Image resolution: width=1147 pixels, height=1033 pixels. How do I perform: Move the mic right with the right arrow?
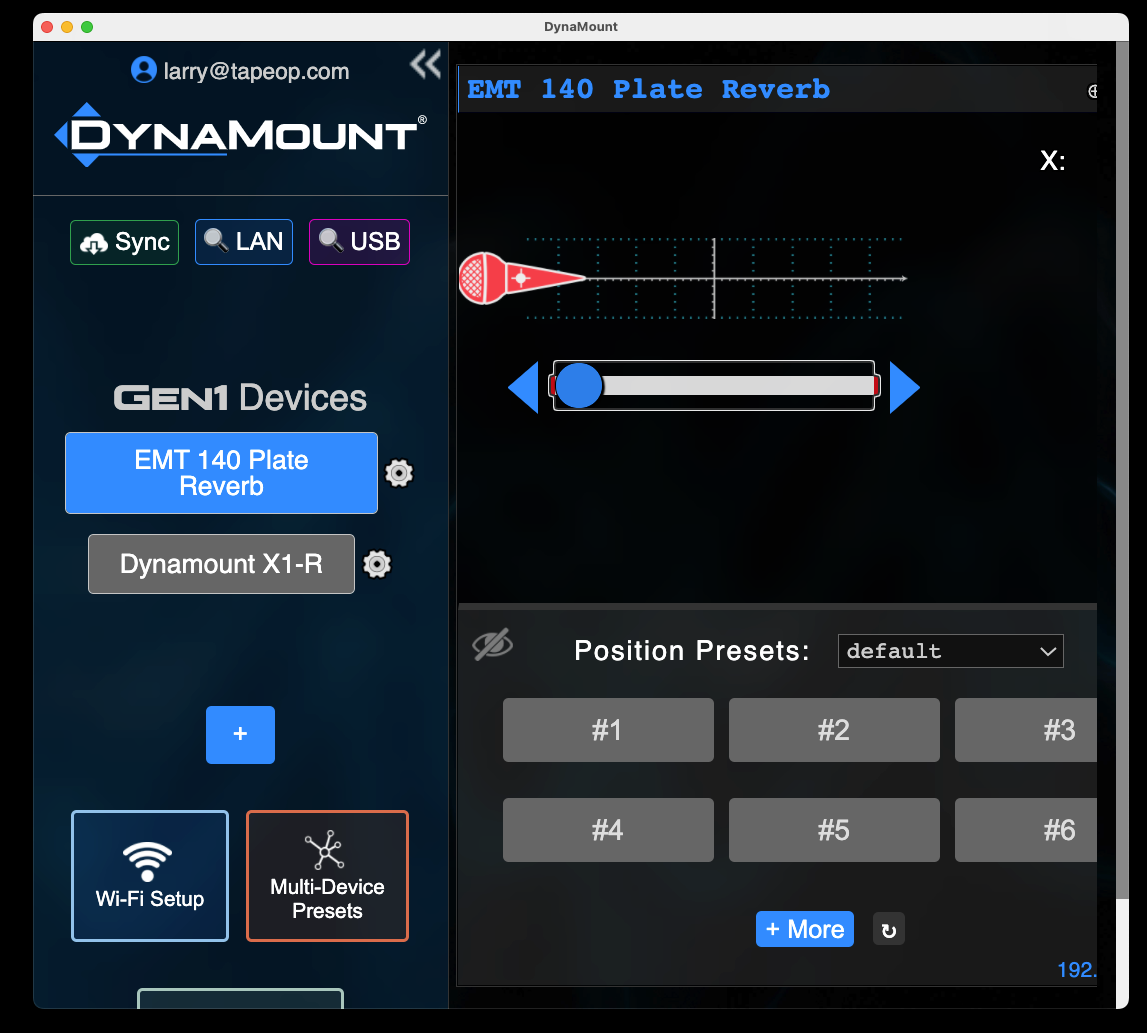pyautogui.click(x=904, y=387)
